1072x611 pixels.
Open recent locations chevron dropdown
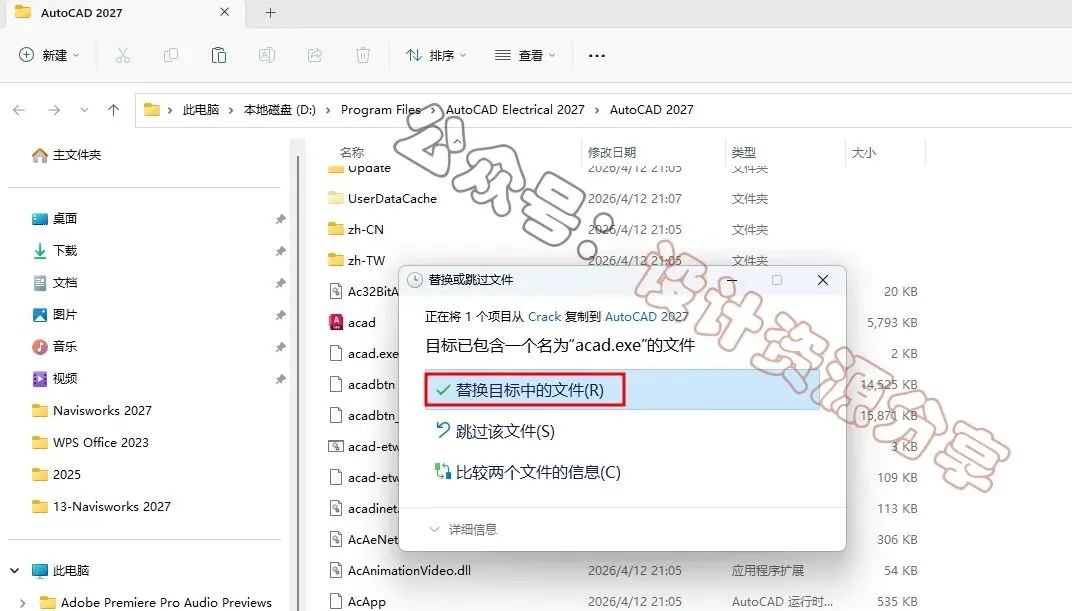tap(84, 110)
